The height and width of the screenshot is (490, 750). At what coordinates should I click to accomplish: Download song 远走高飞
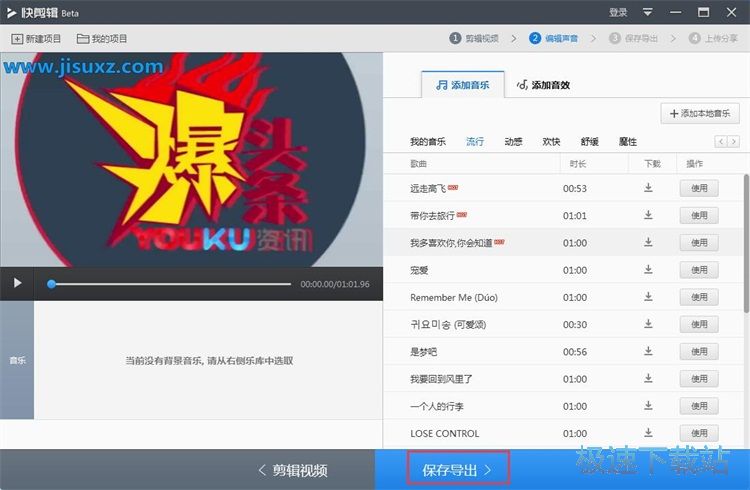(x=648, y=188)
